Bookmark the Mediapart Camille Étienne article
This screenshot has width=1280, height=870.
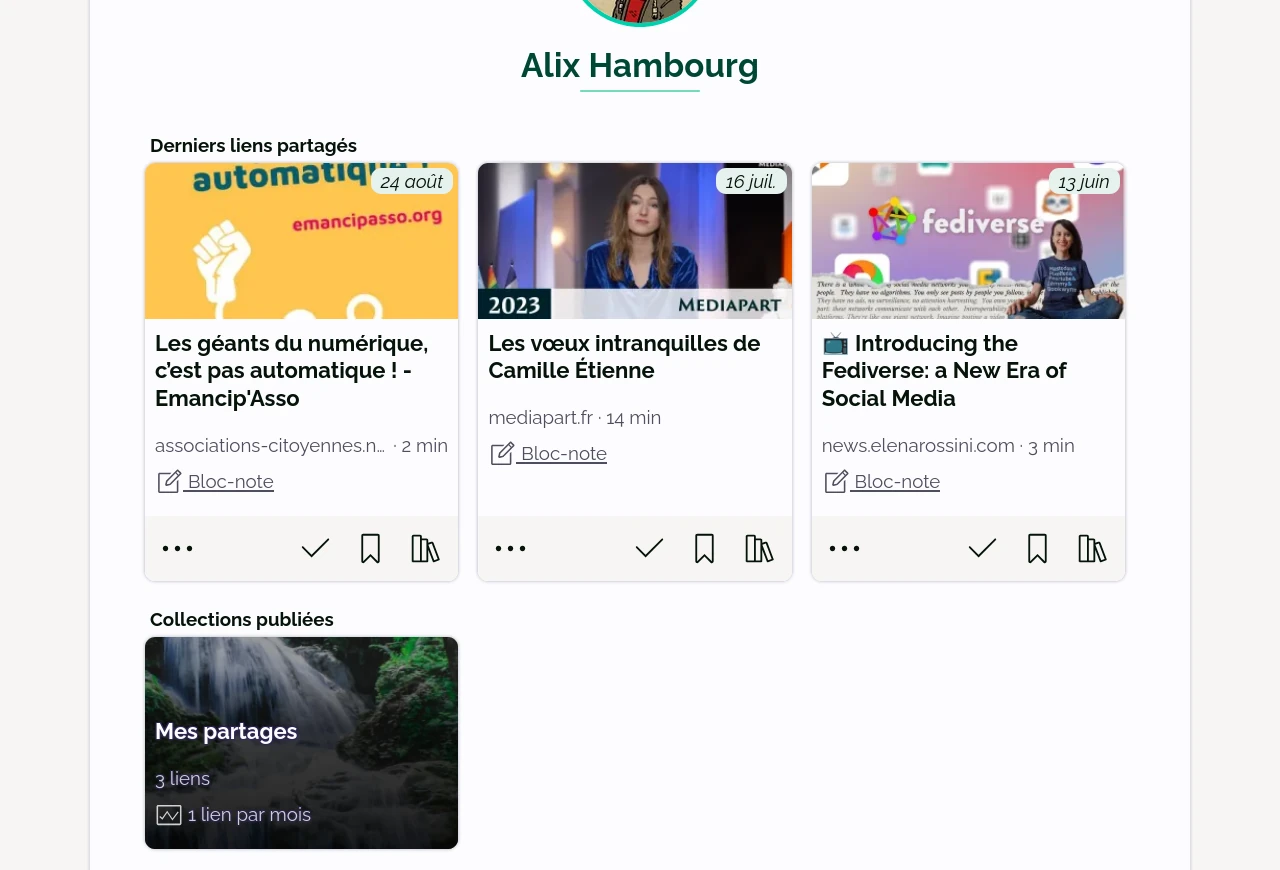click(704, 548)
